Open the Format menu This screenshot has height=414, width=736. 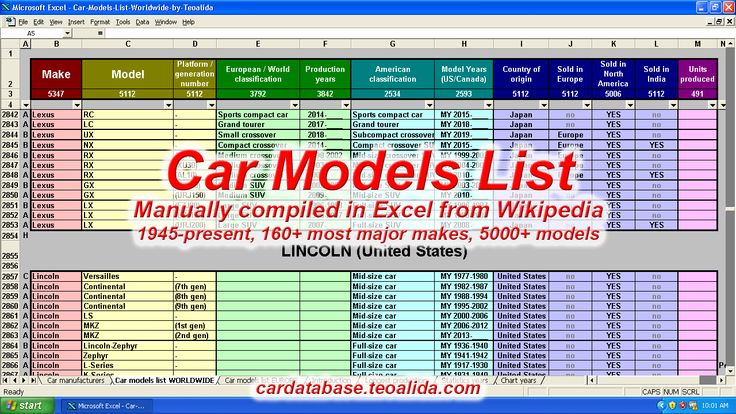coord(100,22)
